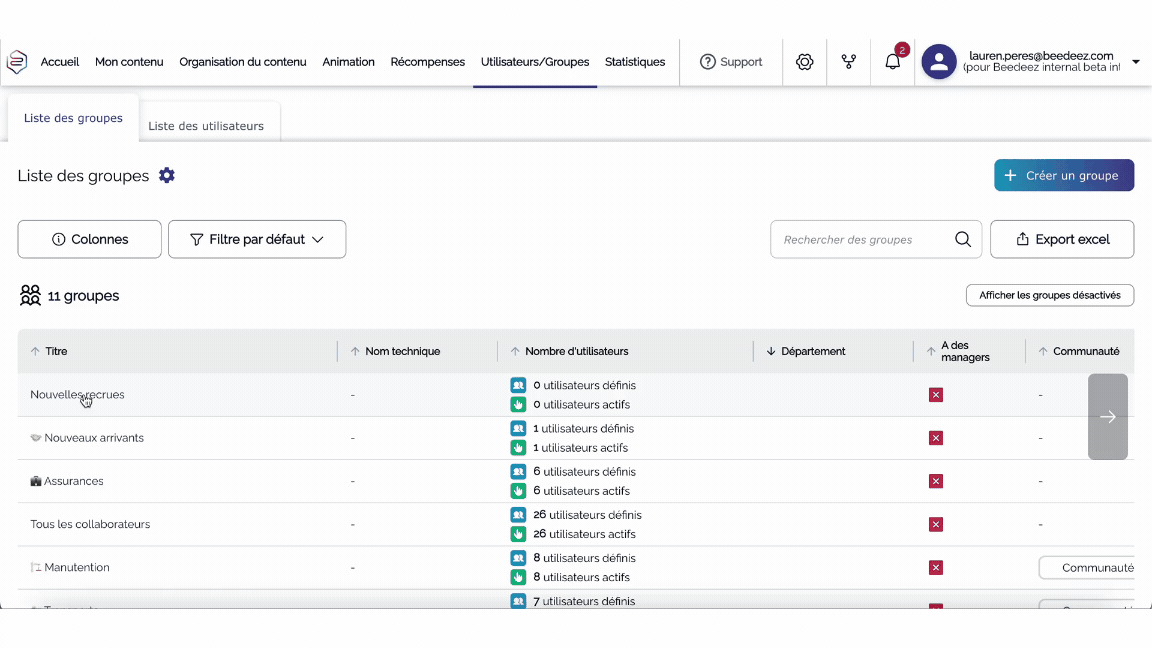Open Support help link

click(731, 62)
